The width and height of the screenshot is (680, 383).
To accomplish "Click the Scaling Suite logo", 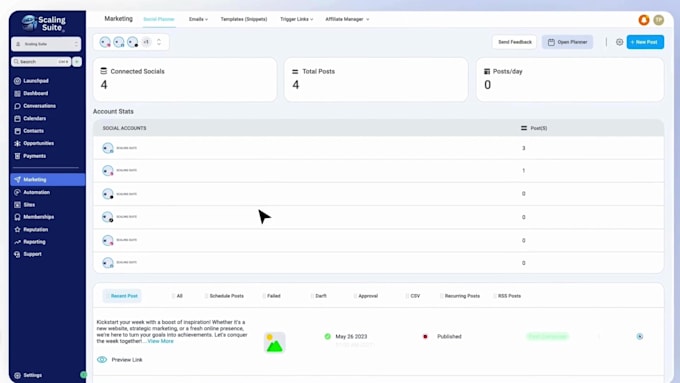I will (x=44, y=23).
